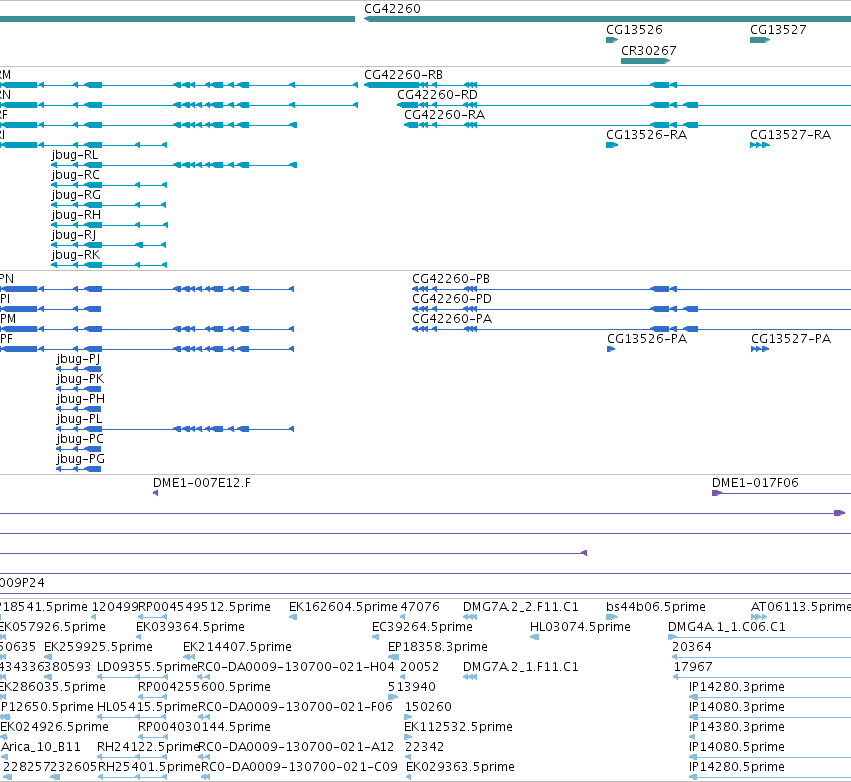Image resolution: width=851 pixels, height=782 pixels.
Task: Select EST label EK162604.5prime
Action: point(343,607)
